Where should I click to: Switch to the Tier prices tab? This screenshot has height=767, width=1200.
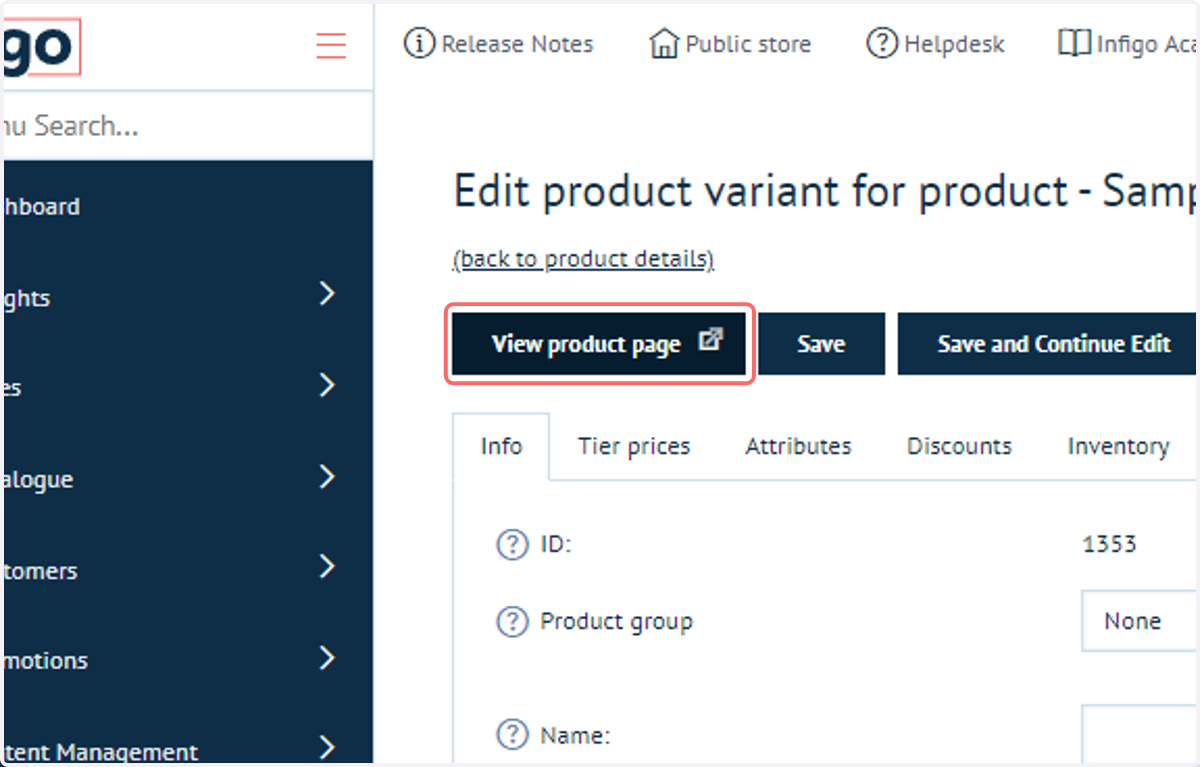click(x=634, y=446)
